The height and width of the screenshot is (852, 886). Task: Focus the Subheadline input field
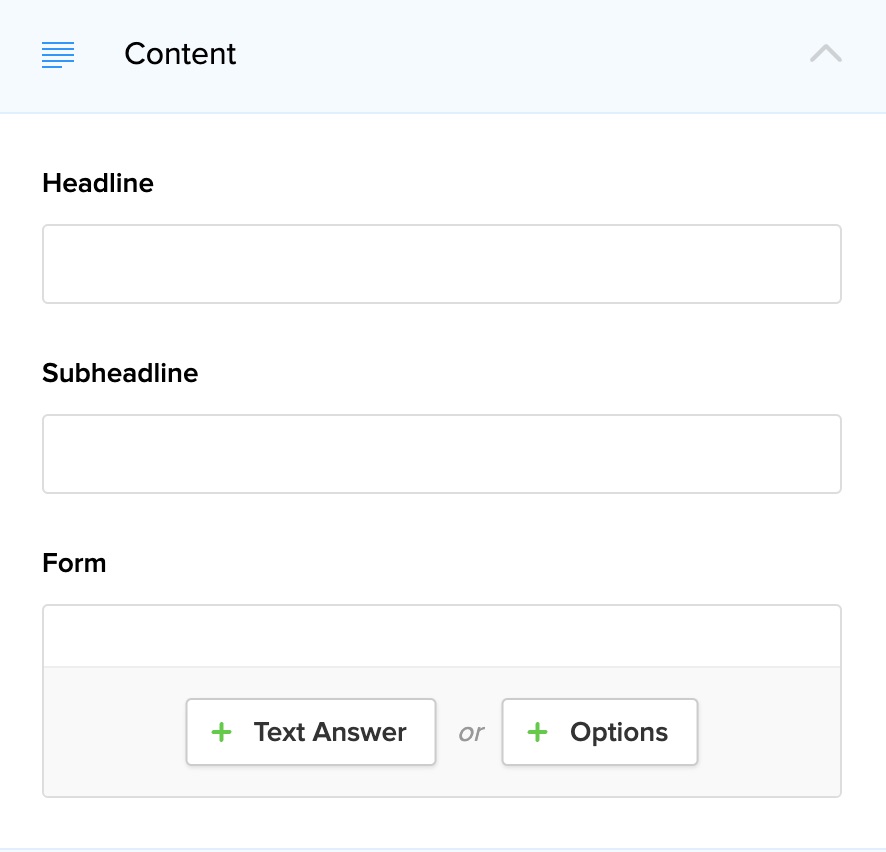point(441,454)
